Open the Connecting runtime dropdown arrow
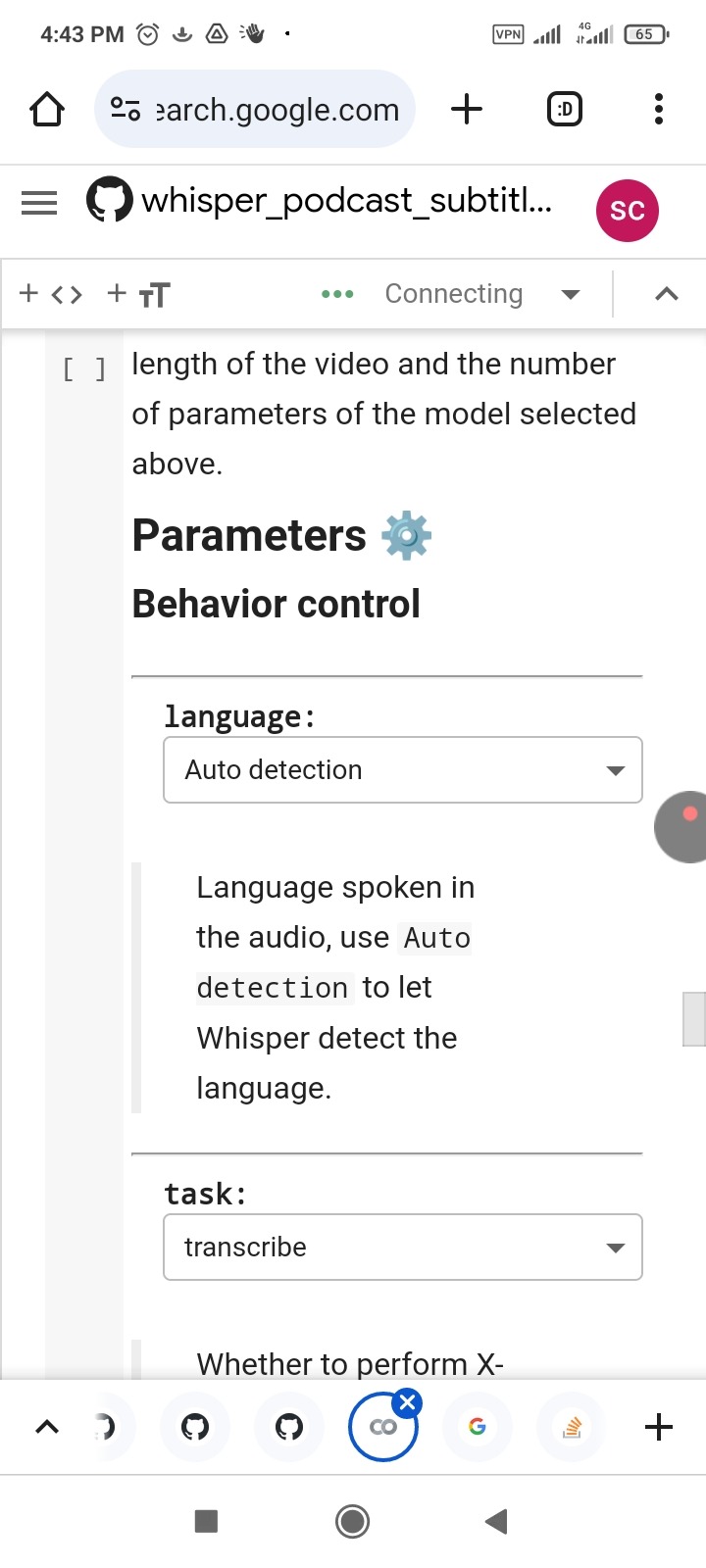706x1568 pixels. click(x=570, y=294)
